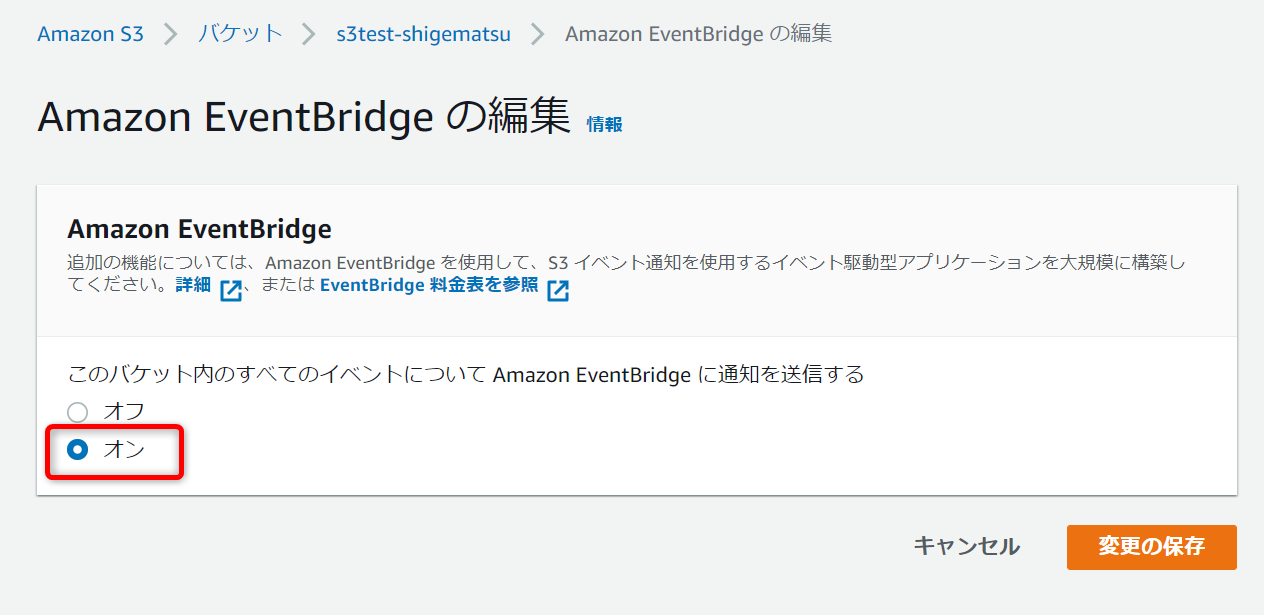Navigate to Amazon S3 breadcrumb link
Viewport: 1264px width, 615px height.
pyautogui.click(x=90, y=33)
